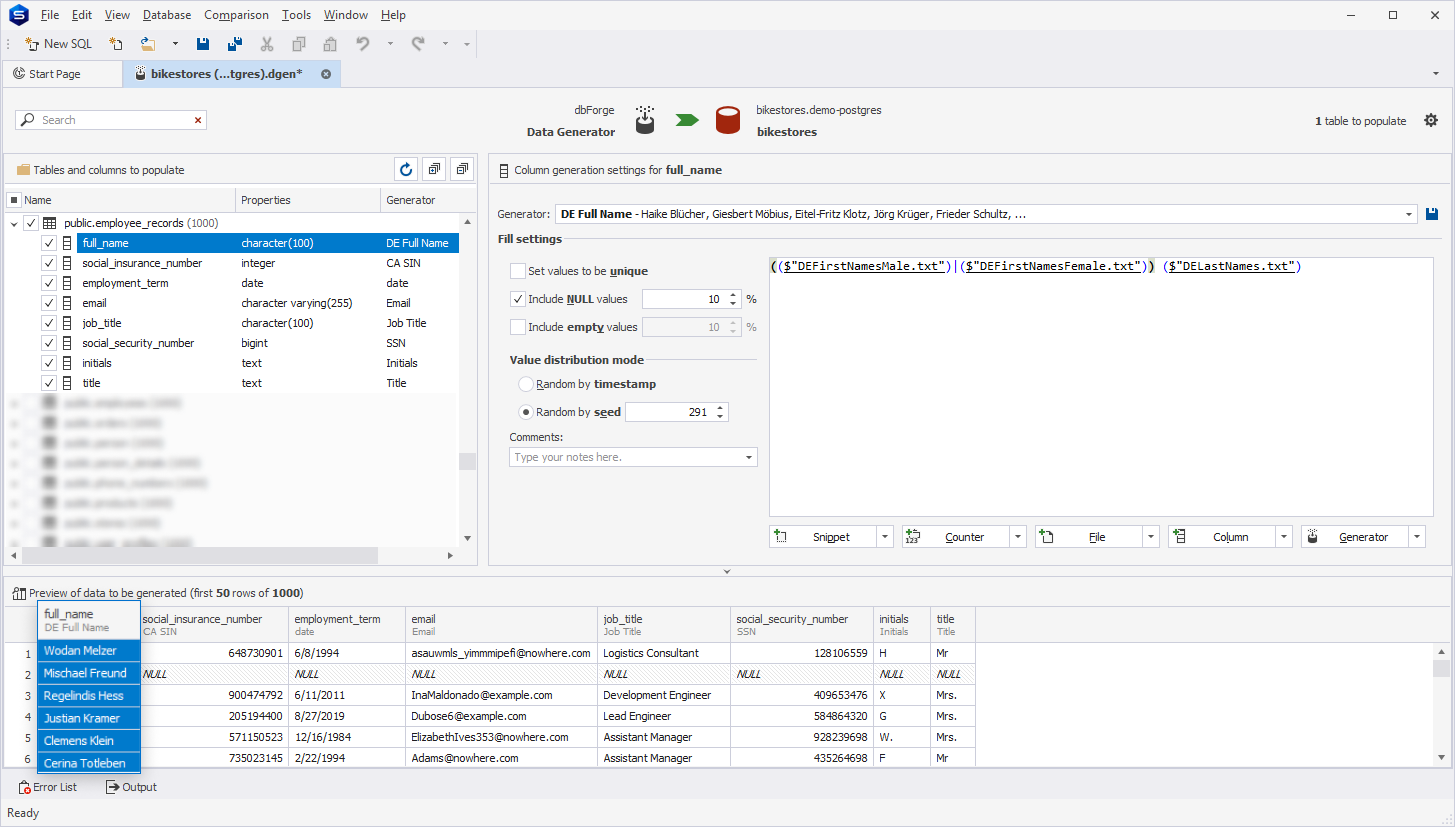
Task: Click the File button
Action: coord(1089,537)
